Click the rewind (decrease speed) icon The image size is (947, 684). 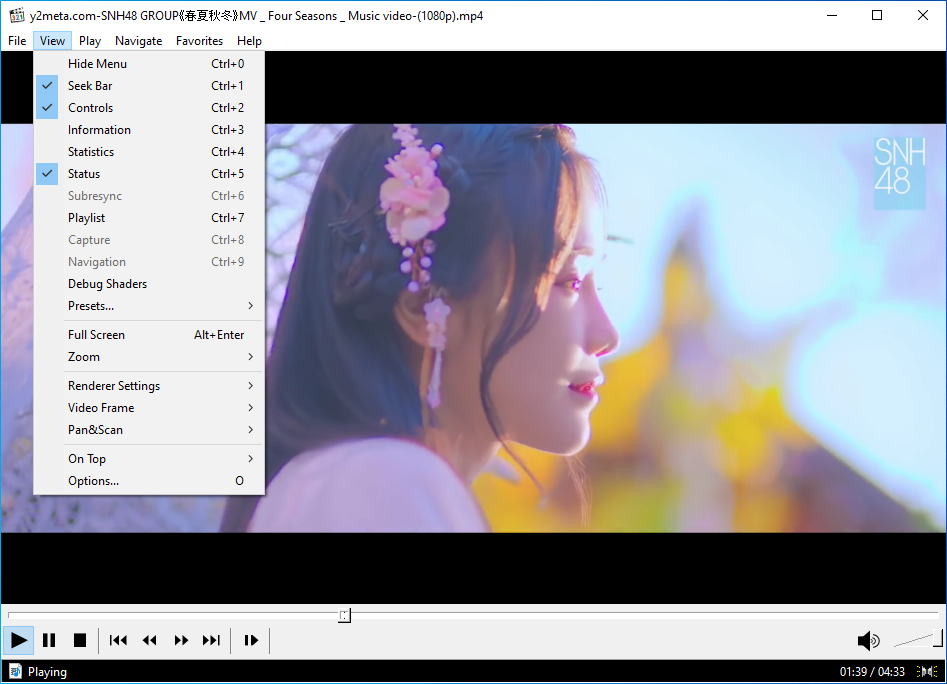(x=149, y=640)
